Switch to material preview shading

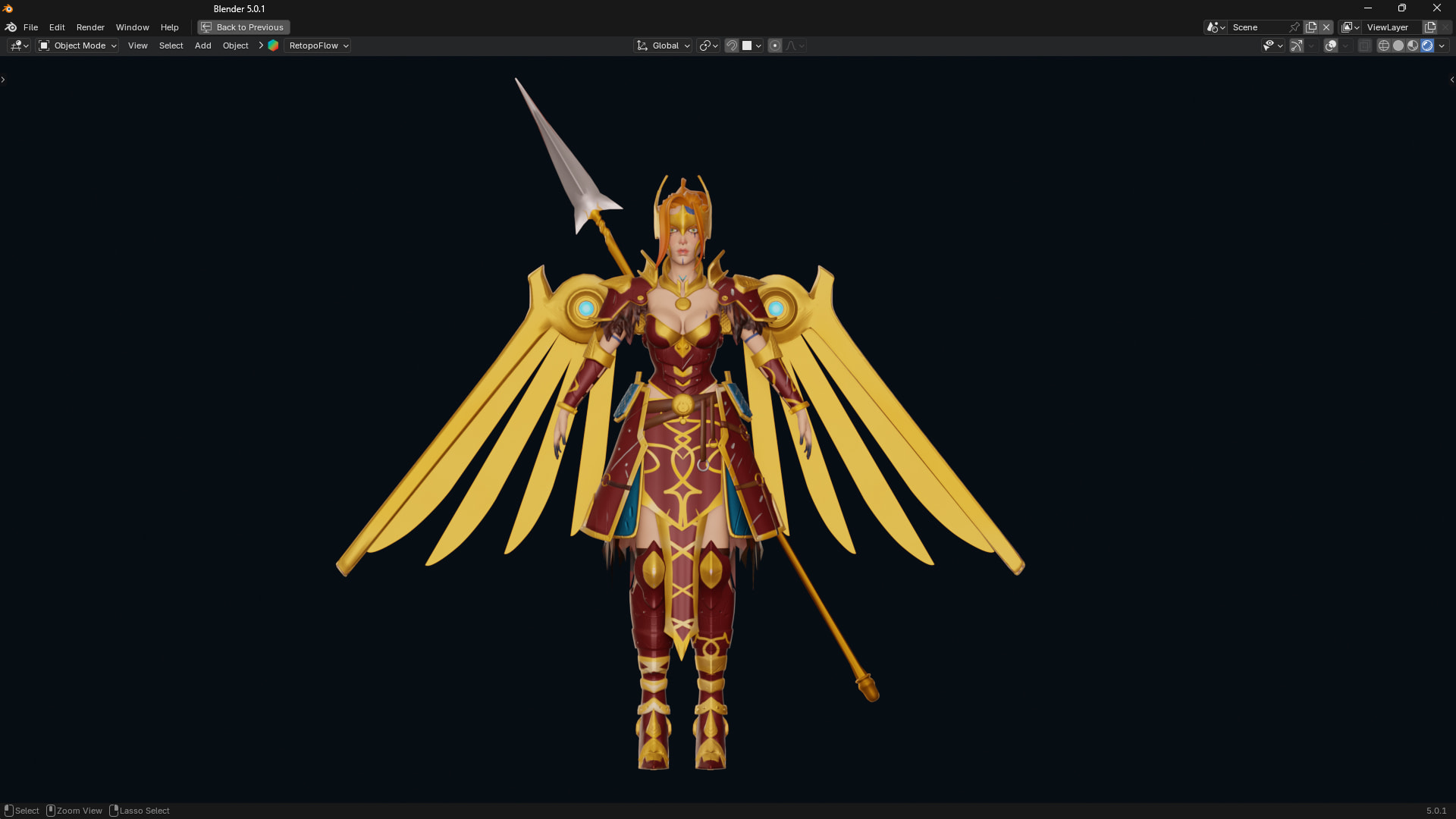1412,45
